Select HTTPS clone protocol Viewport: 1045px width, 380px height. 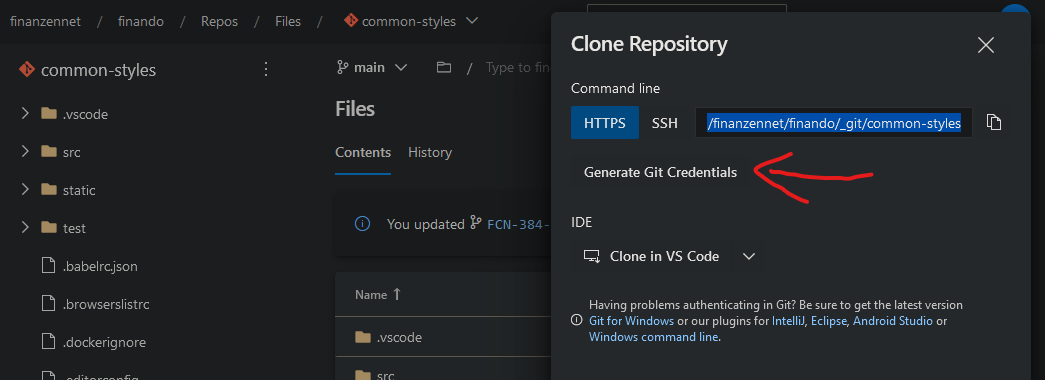pyautogui.click(x=604, y=123)
